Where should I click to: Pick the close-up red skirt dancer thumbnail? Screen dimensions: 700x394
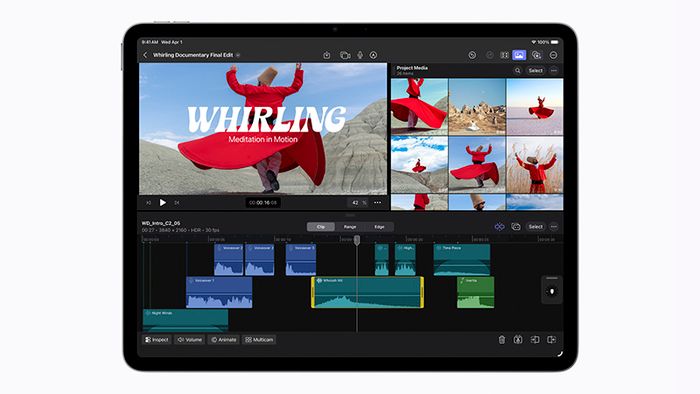point(419,106)
